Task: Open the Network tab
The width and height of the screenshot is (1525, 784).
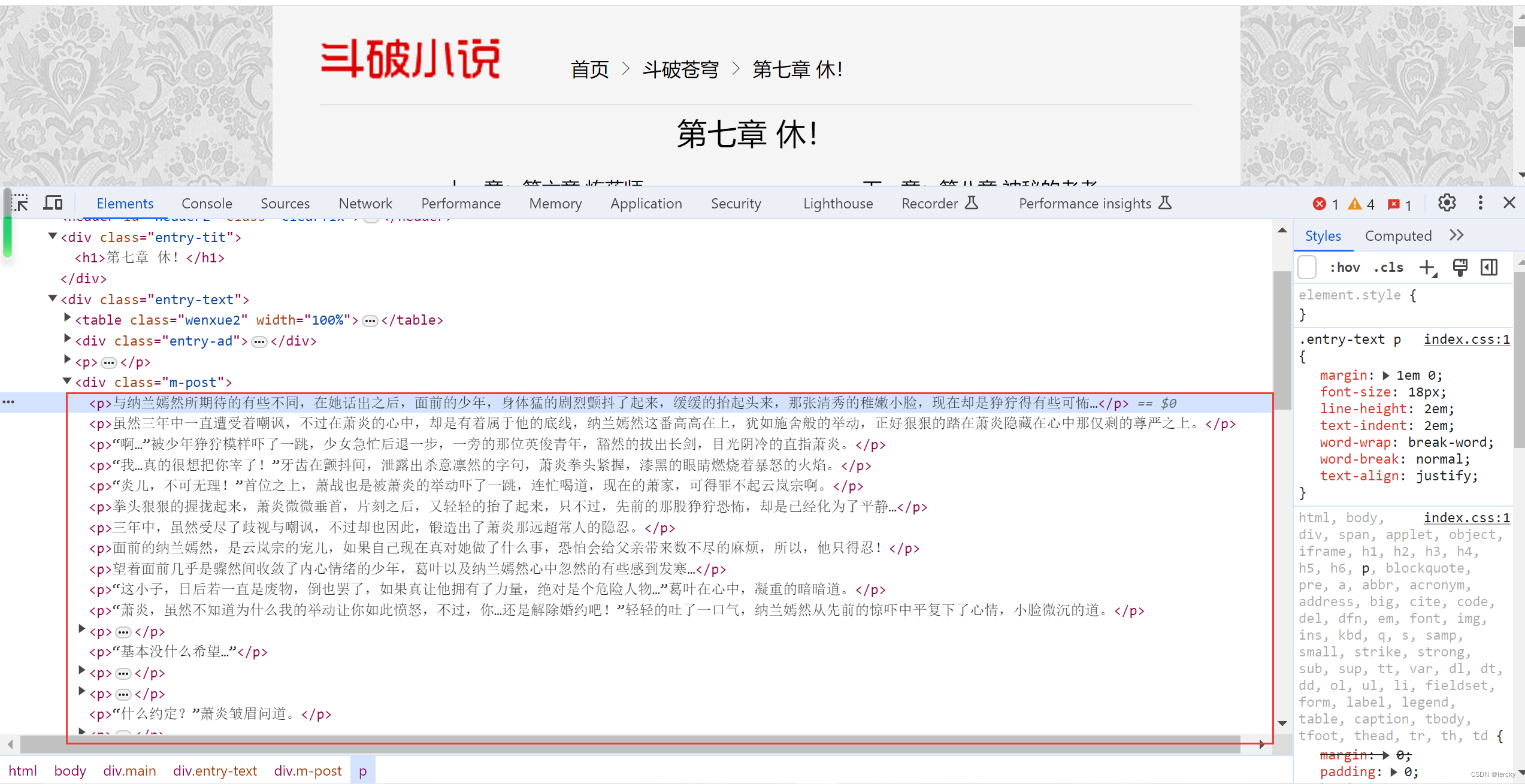Action: click(x=365, y=204)
